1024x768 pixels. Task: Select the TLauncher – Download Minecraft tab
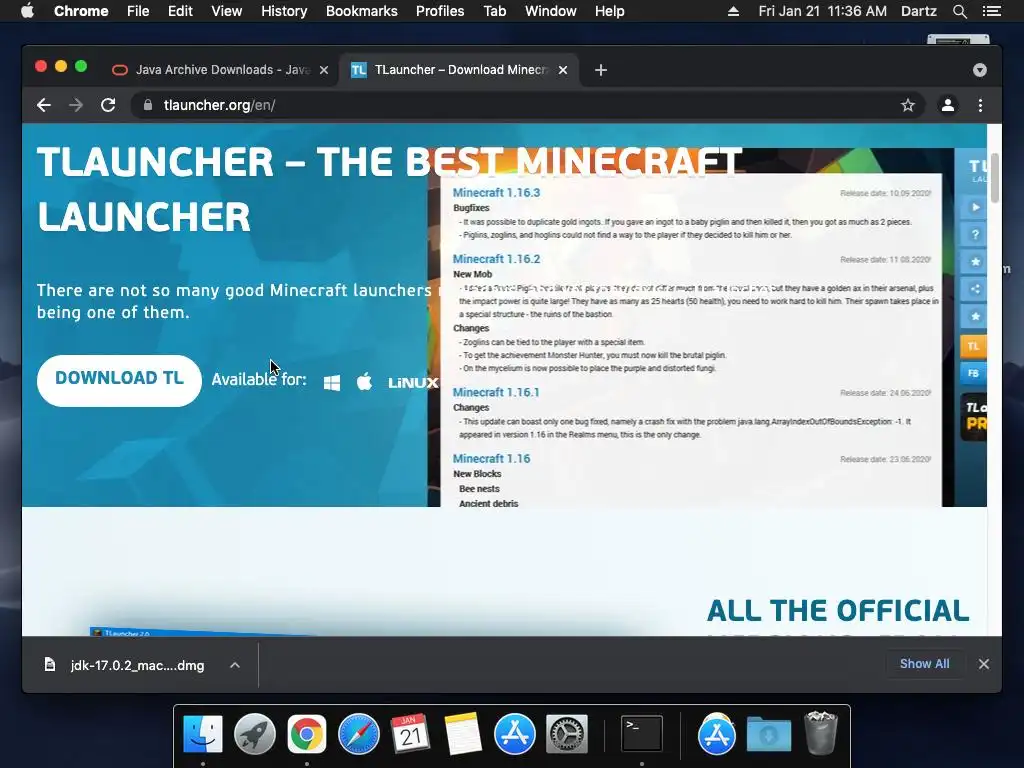(x=458, y=70)
